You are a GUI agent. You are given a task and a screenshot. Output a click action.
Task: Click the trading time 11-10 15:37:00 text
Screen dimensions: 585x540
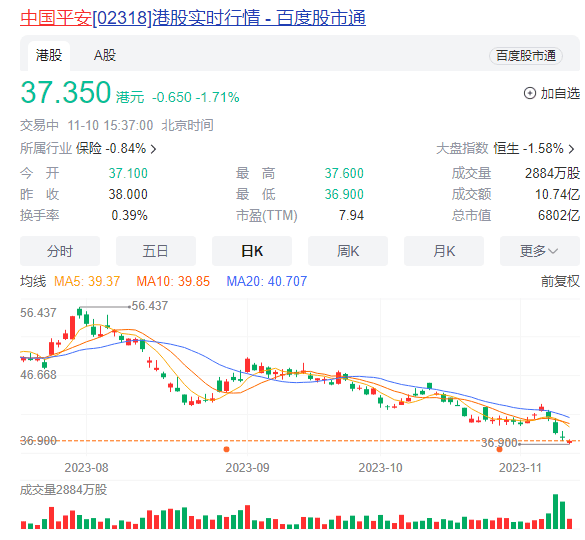[x=110, y=125]
